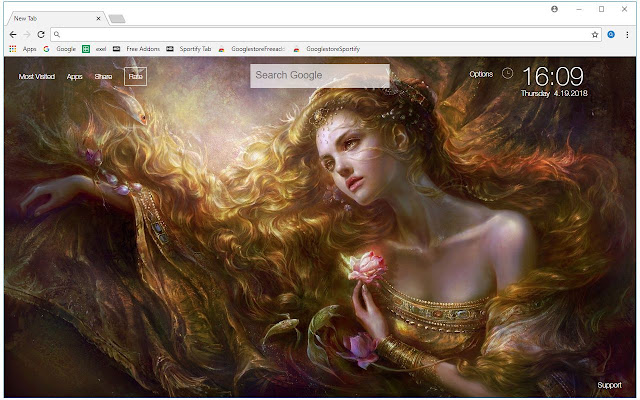Open the GooglestoreSportify bookmark
The height and width of the screenshot is (400, 640).
click(x=327, y=49)
